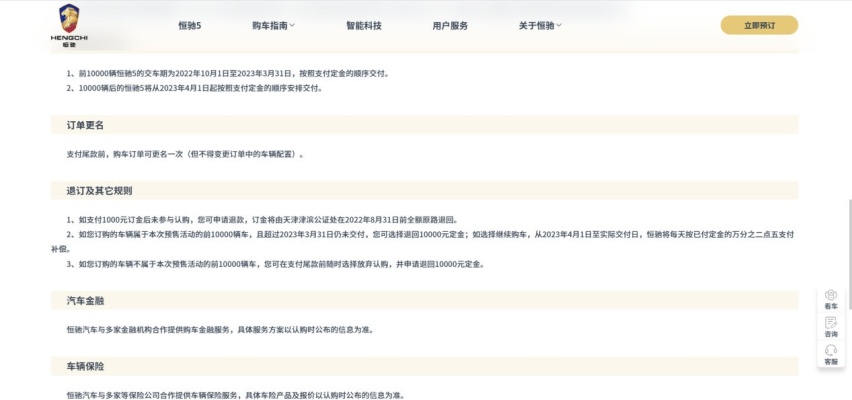This screenshot has height=400, width=852.
Task: Open the 智能科技 menu item
Action: [x=364, y=26]
